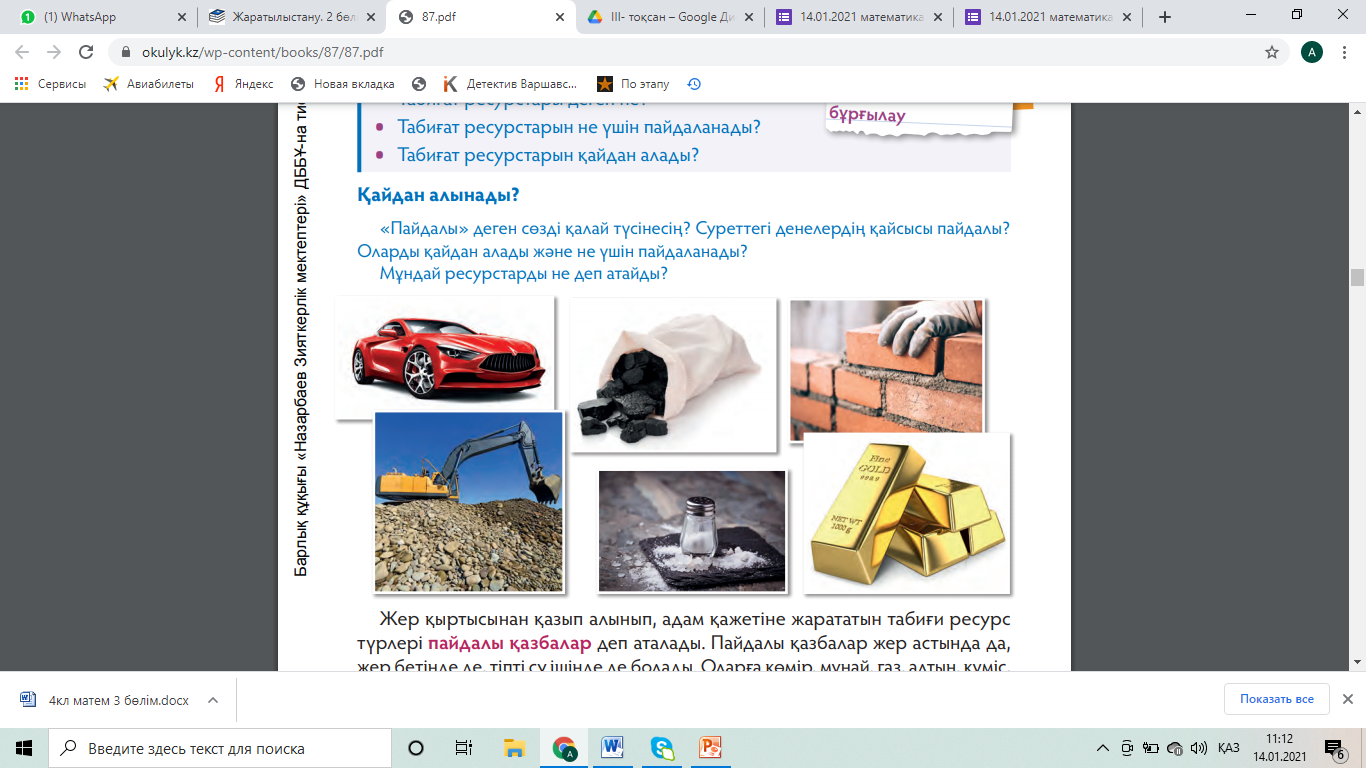Switch to the Жаратылыстану. 2 бөлім tab
This screenshot has height=768, width=1366.
pos(290,17)
